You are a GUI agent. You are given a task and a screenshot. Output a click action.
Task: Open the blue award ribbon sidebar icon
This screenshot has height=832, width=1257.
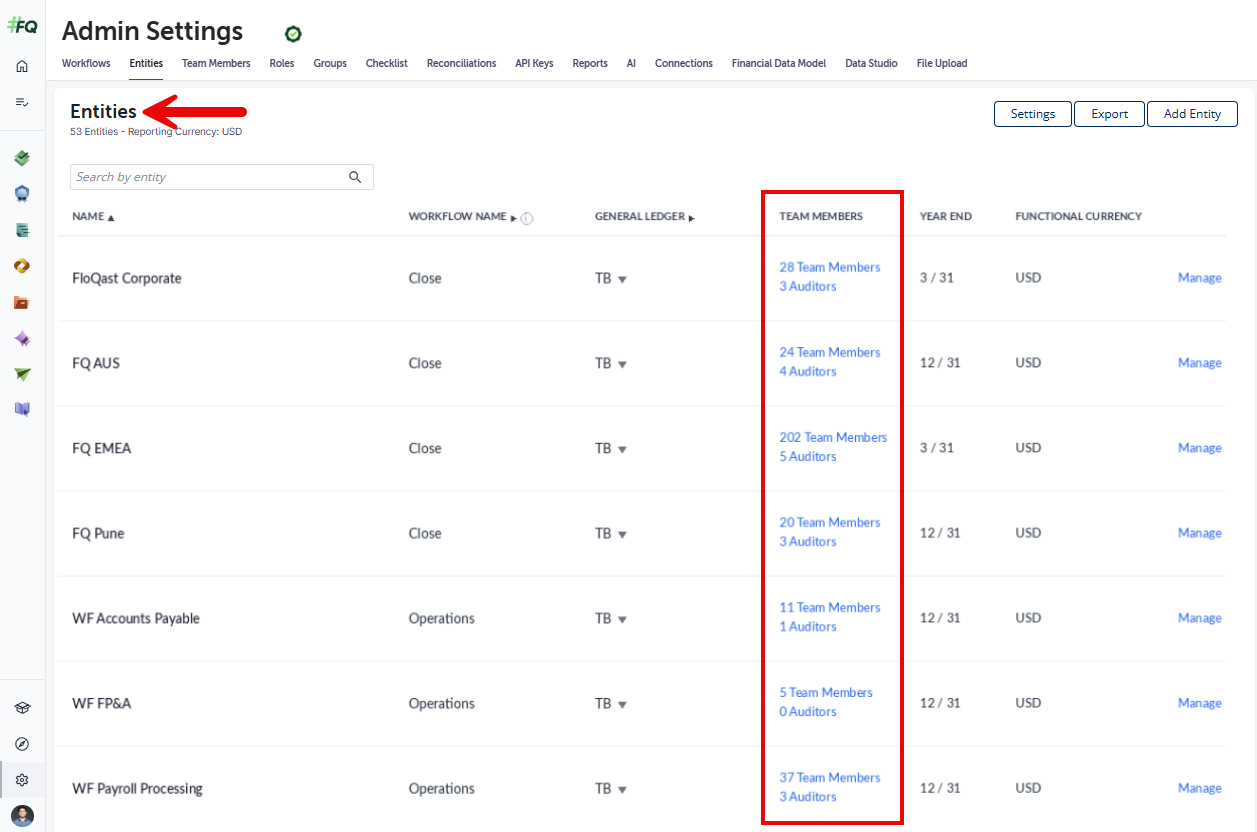22,194
